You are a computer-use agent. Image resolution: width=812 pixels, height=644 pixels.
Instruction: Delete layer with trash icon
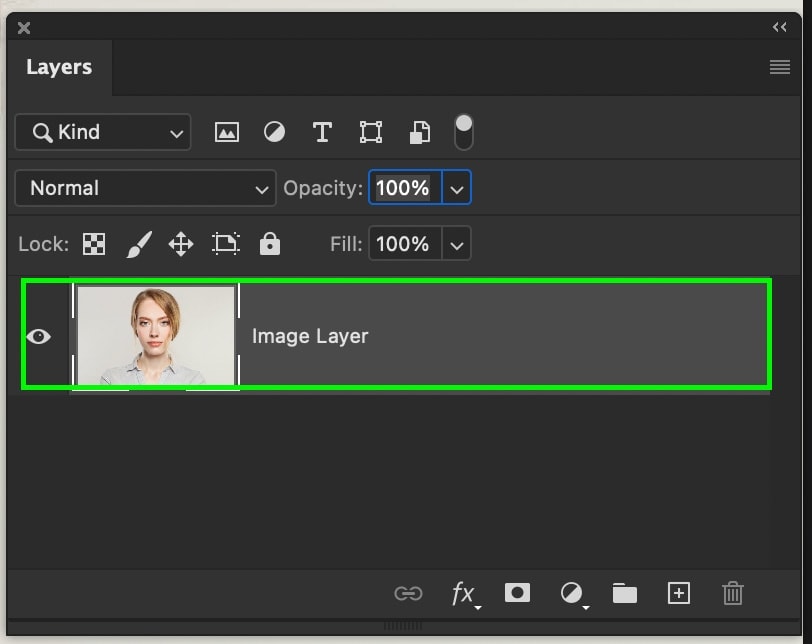tap(733, 594)
